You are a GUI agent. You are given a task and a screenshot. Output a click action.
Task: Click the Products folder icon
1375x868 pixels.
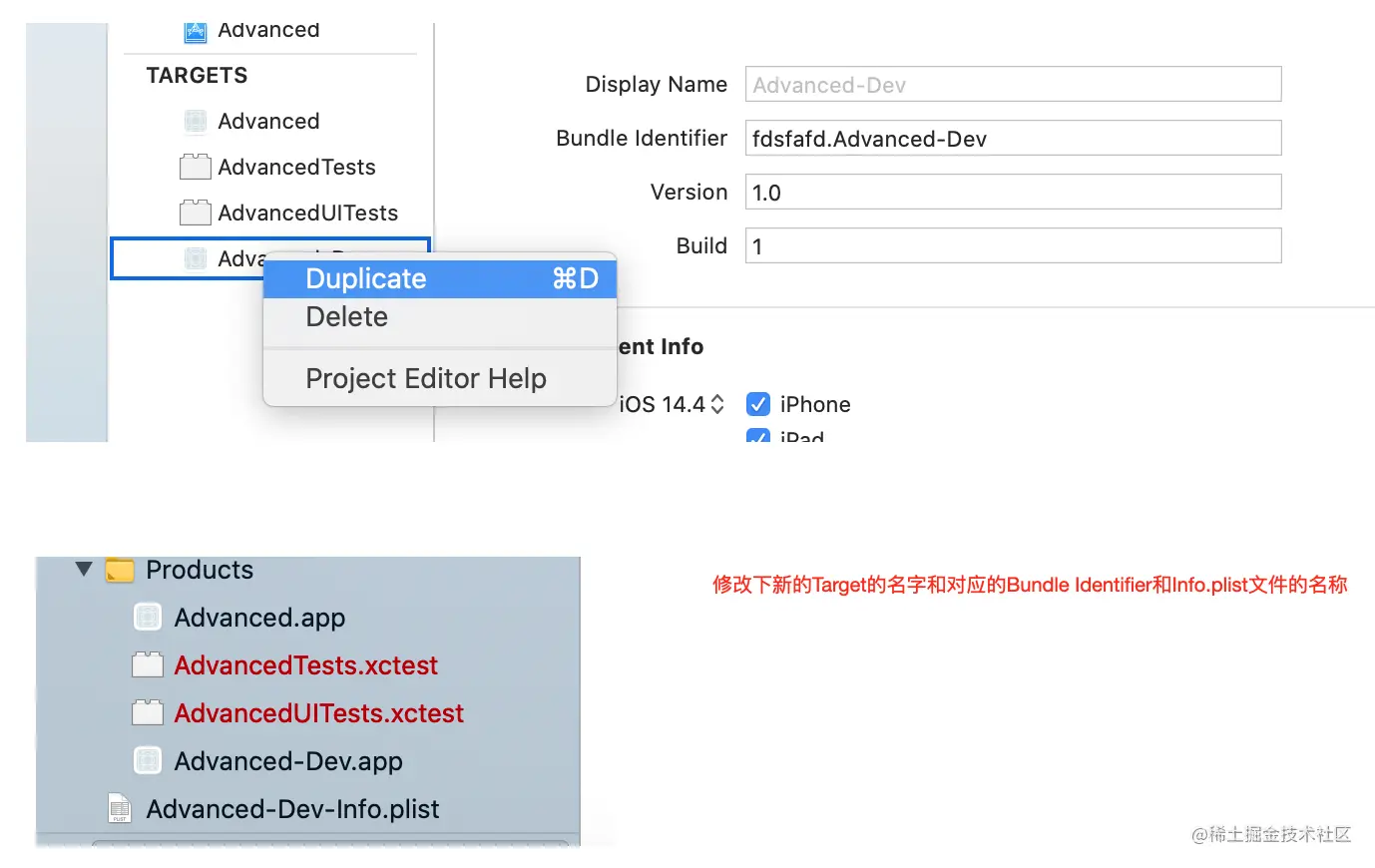click(x=120, y=570)
